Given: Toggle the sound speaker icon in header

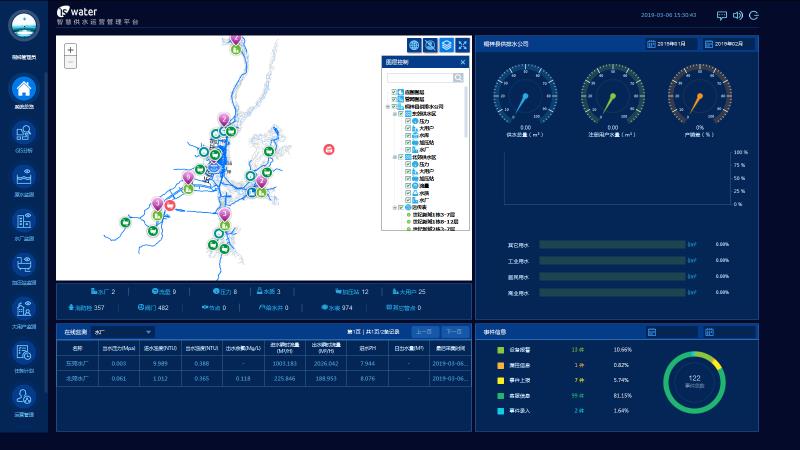Looking at the screenshot, I should [738, 15].
